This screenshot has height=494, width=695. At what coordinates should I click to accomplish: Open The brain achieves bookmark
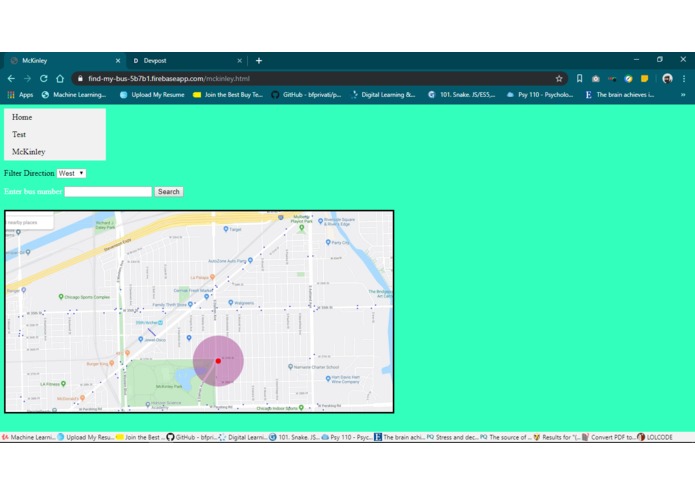pos(619,94)
